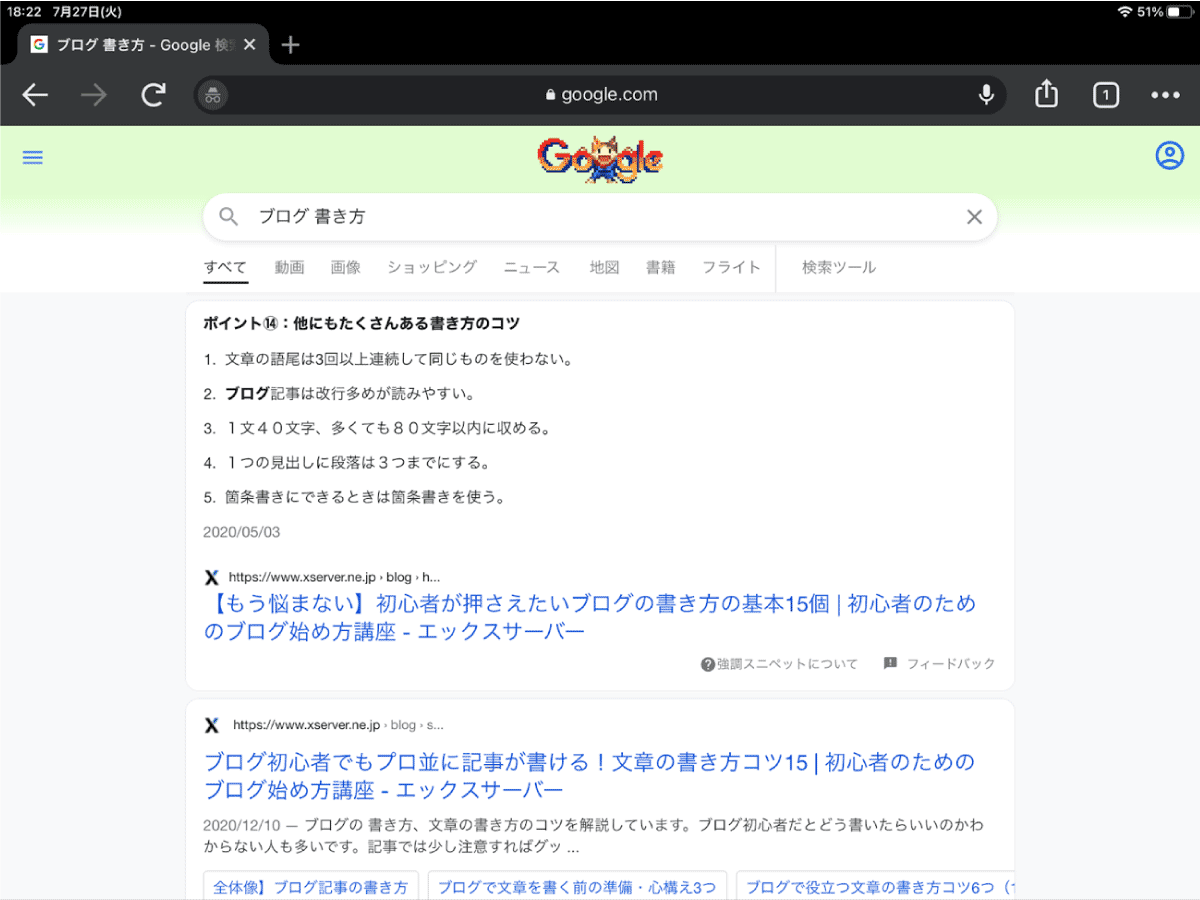Switch to the 画像 tab
Image resolution: width=1200 pixels, height=900 pixels.
[x=346, y=267]
